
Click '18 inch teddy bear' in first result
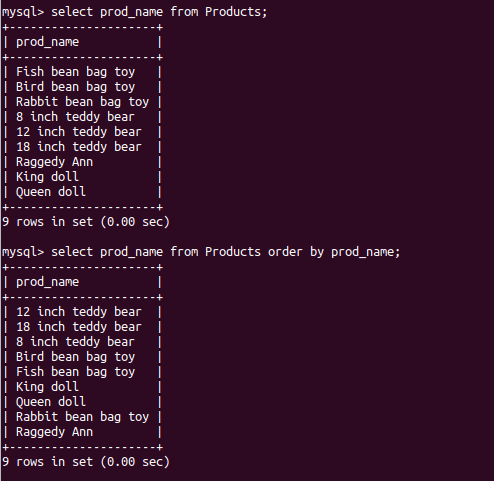[x=79, y=147]
